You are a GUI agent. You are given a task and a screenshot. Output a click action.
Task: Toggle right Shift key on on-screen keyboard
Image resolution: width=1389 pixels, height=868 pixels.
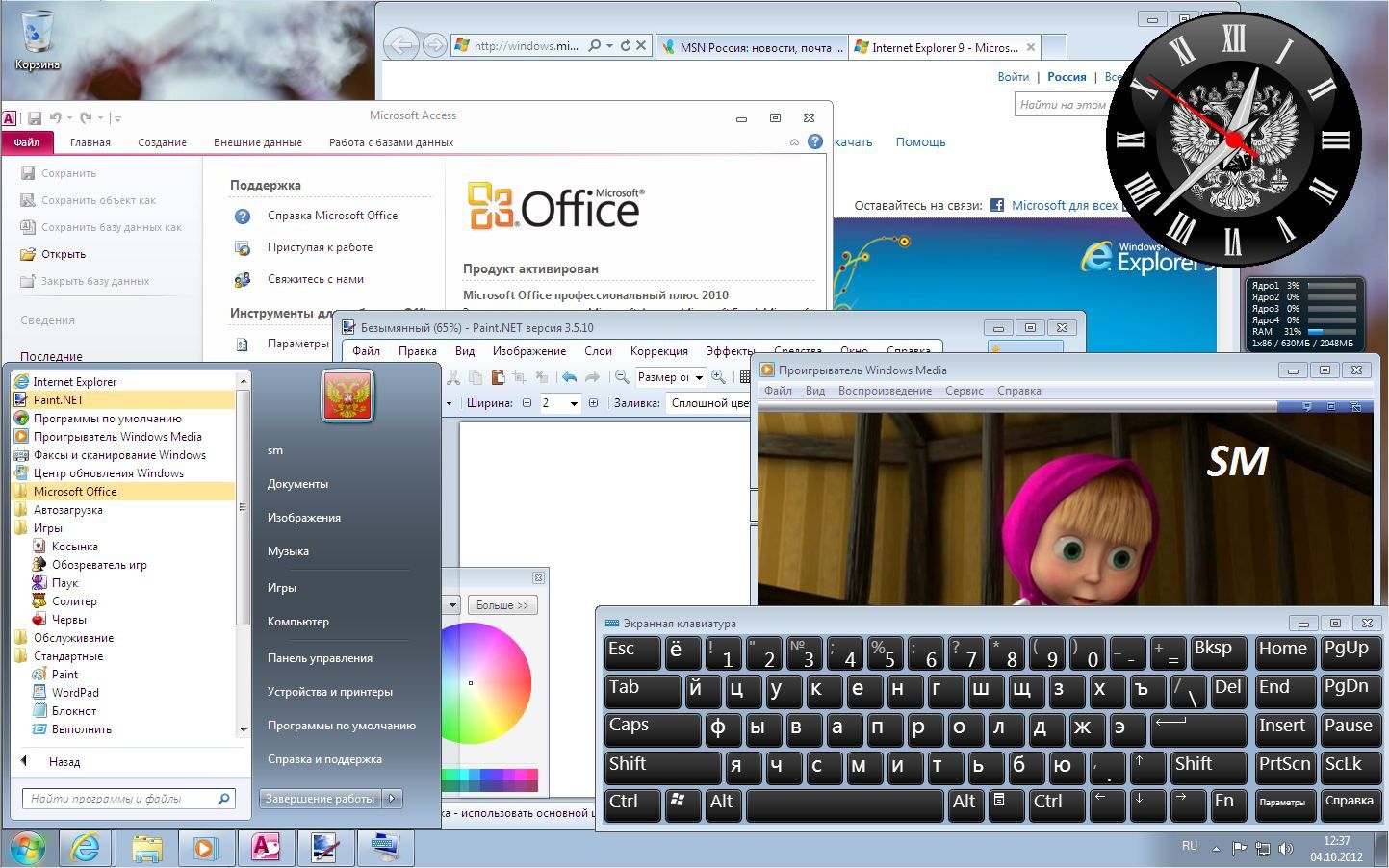click(1208, 767)
